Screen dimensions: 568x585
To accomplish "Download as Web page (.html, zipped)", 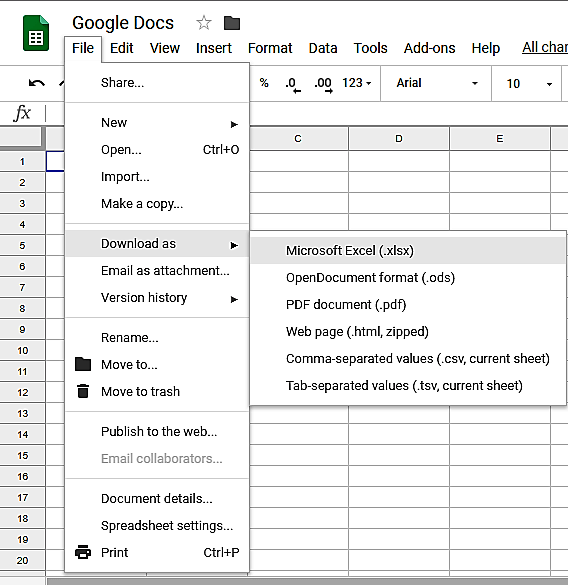I will click(x=408, y=331).
